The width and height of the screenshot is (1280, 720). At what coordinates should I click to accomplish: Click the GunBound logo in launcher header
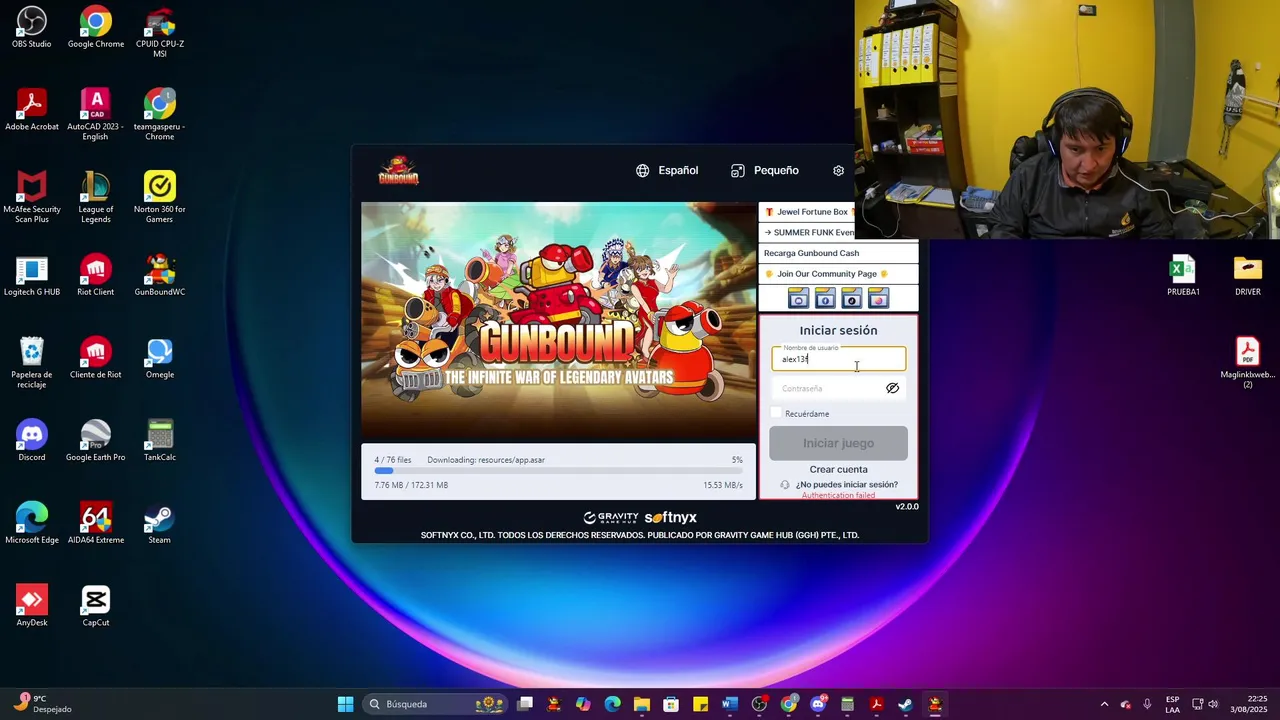pyautogui.click(x=398, y=171)
